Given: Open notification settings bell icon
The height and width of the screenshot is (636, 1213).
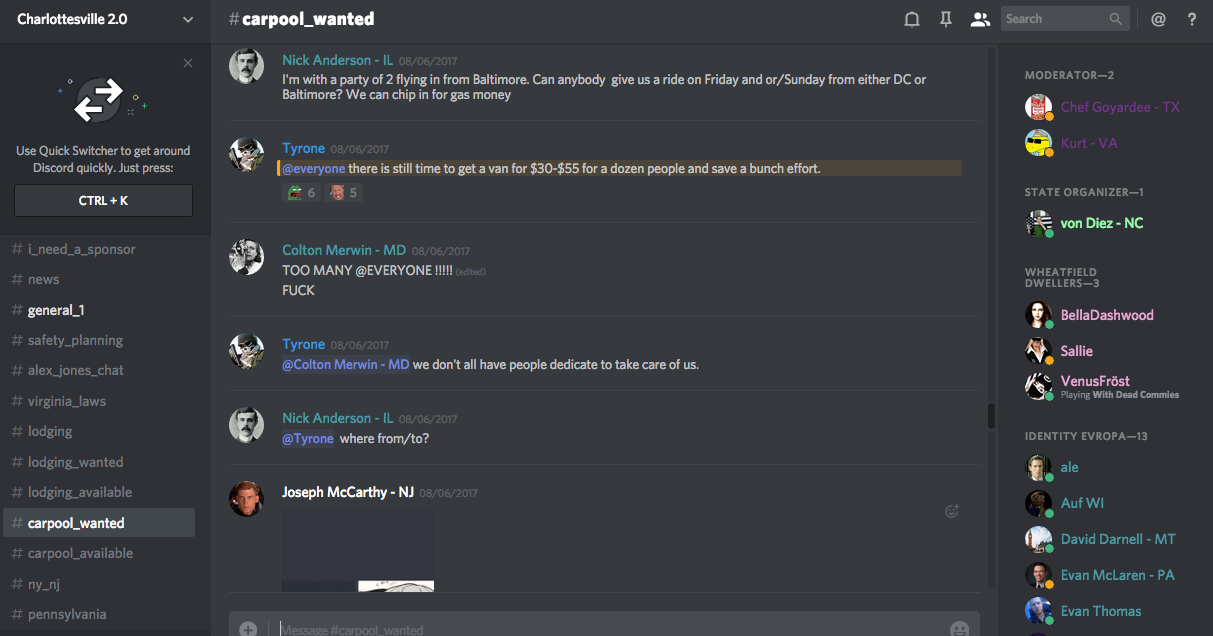Looking at the screenshot, I should (x=912, y=19).
